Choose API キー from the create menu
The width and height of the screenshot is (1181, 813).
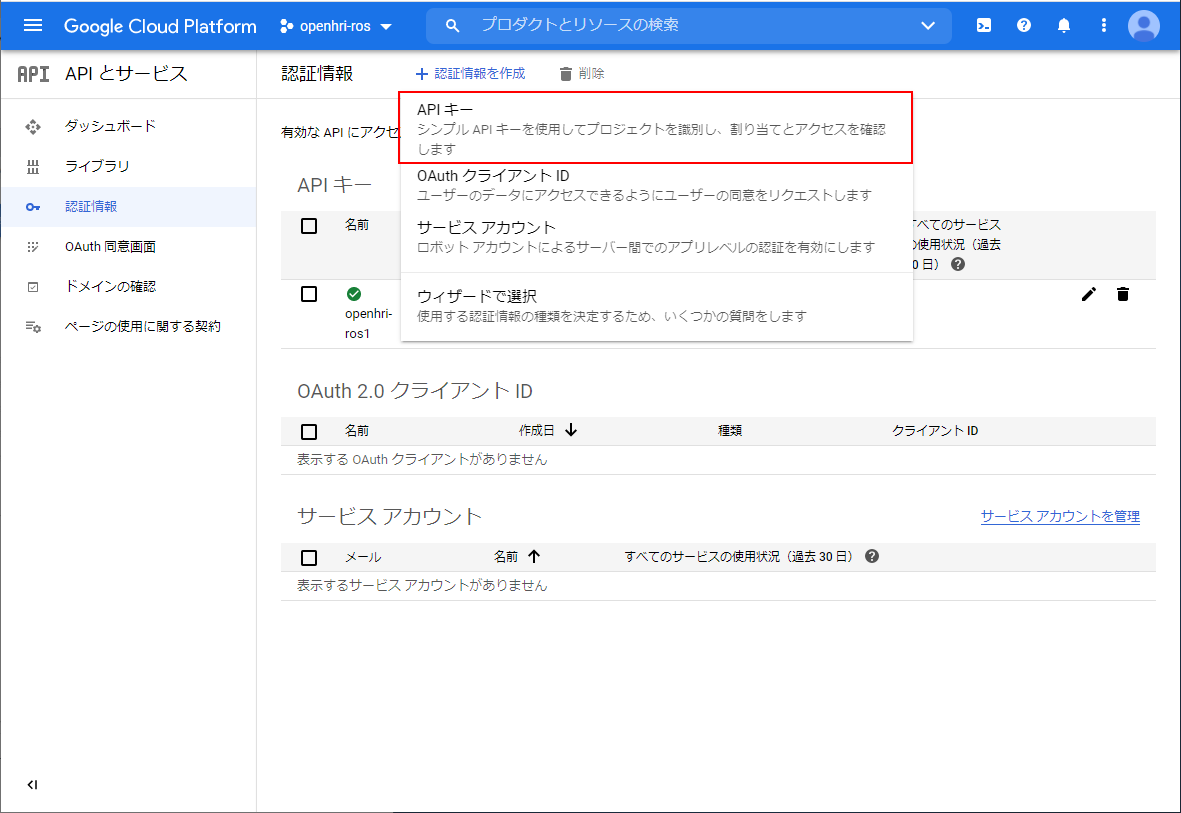pyautogui.click(x=655, y=128)
